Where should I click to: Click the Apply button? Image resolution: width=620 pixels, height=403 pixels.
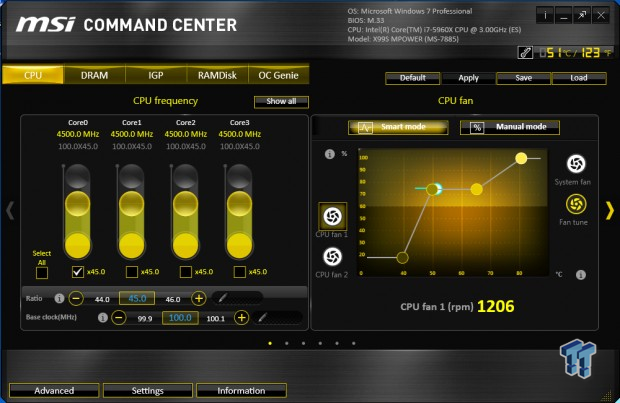[x=468, y=78]
